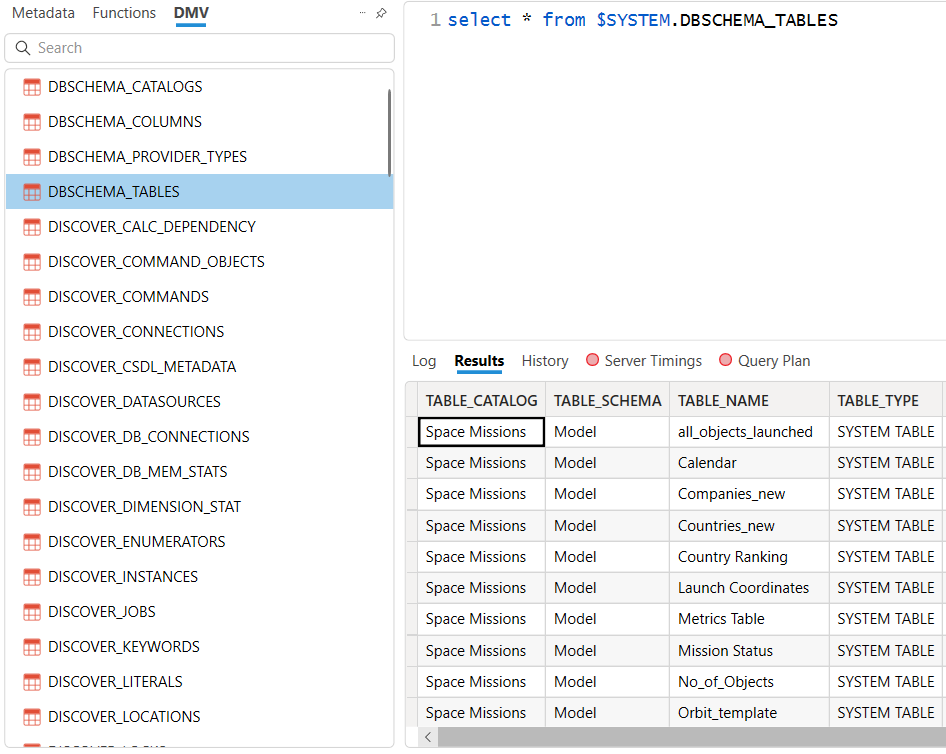
Task: Select DISCOVER_CALC_DEPENDENCY in the list
Action: click(x=152, y=227)
